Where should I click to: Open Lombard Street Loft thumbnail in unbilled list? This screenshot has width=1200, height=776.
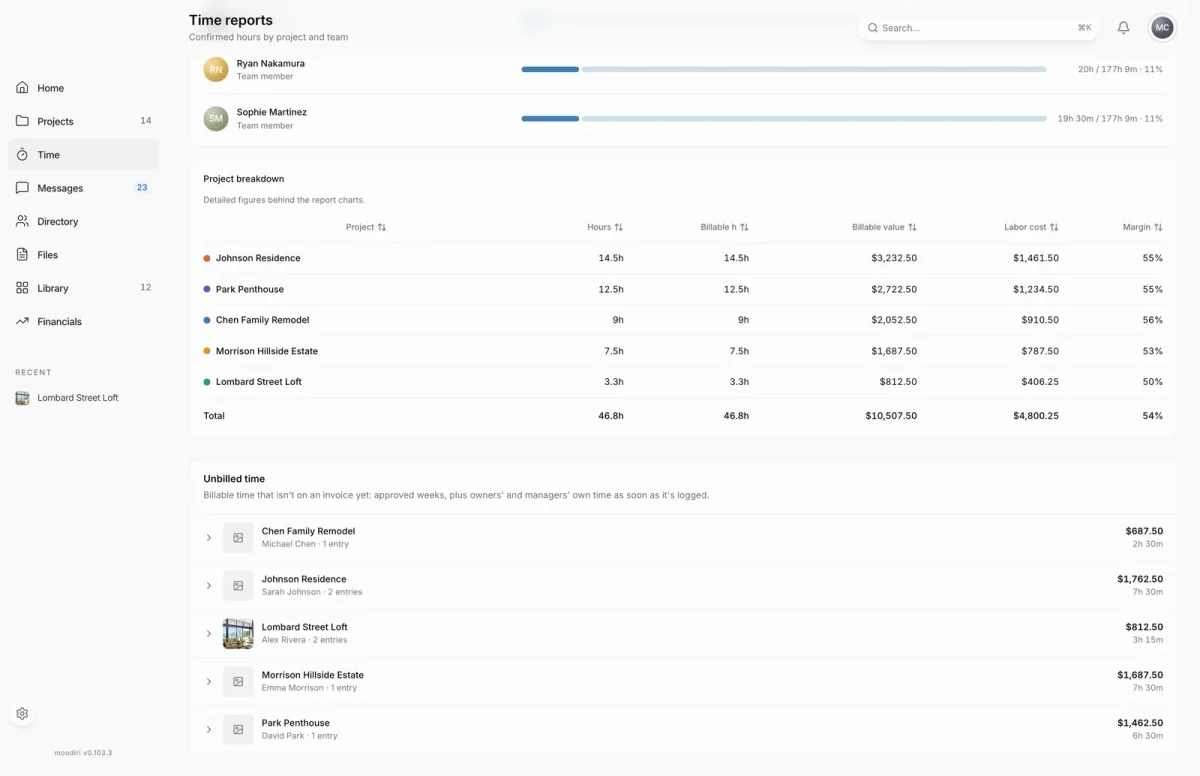point(238,634)
